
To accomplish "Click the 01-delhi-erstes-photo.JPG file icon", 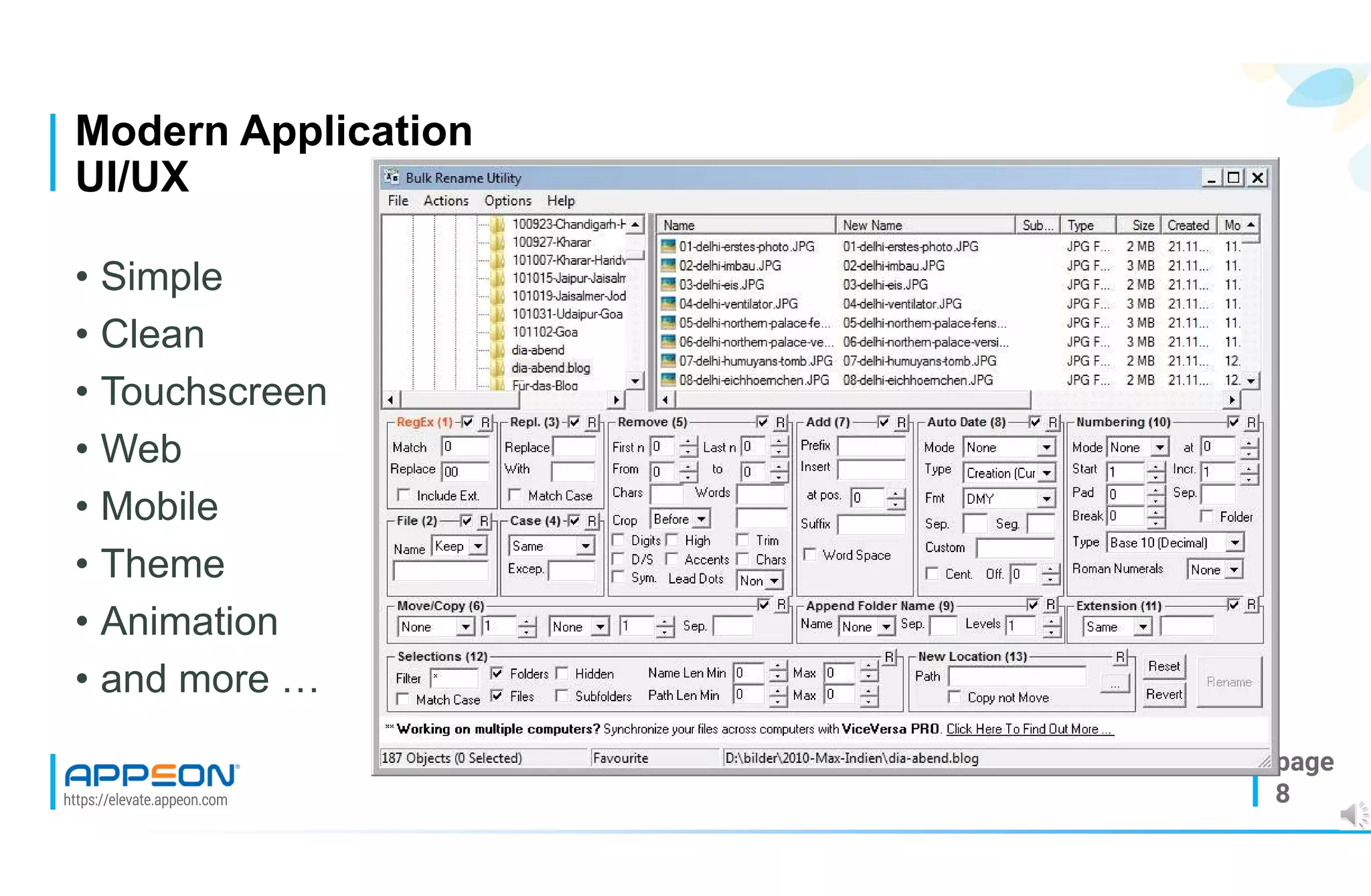I will point(667,246).
